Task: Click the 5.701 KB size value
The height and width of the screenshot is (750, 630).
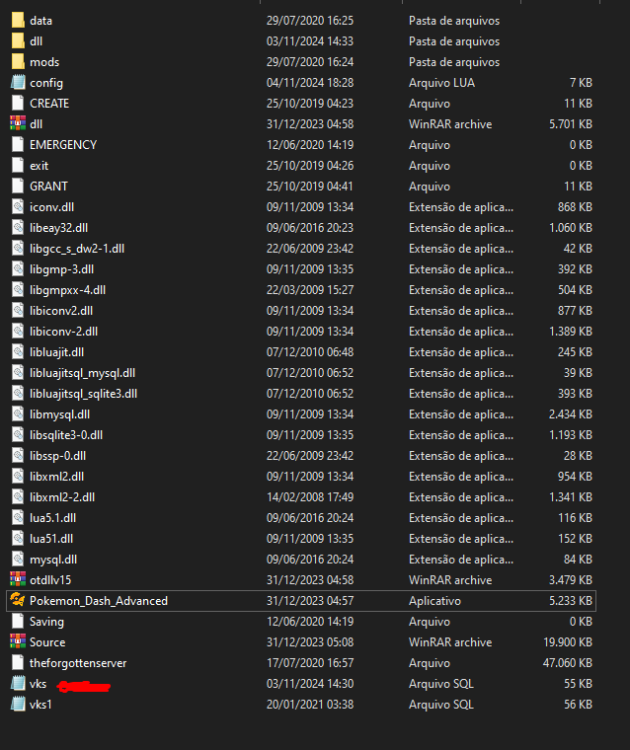Action: 571,124
